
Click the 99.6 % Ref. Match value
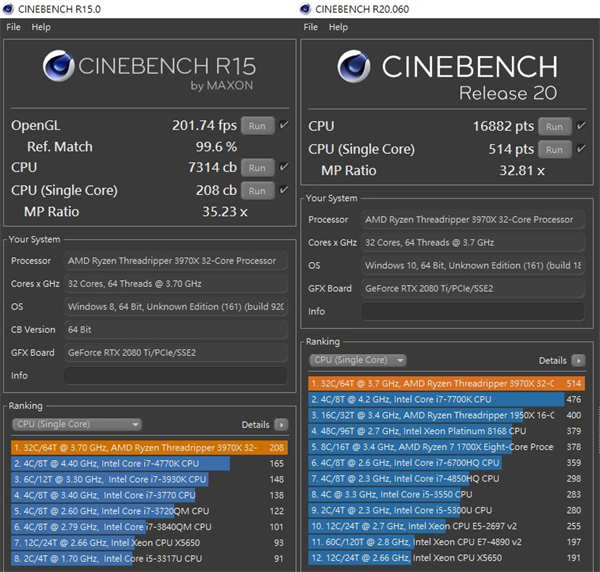[x=216, y=147]
